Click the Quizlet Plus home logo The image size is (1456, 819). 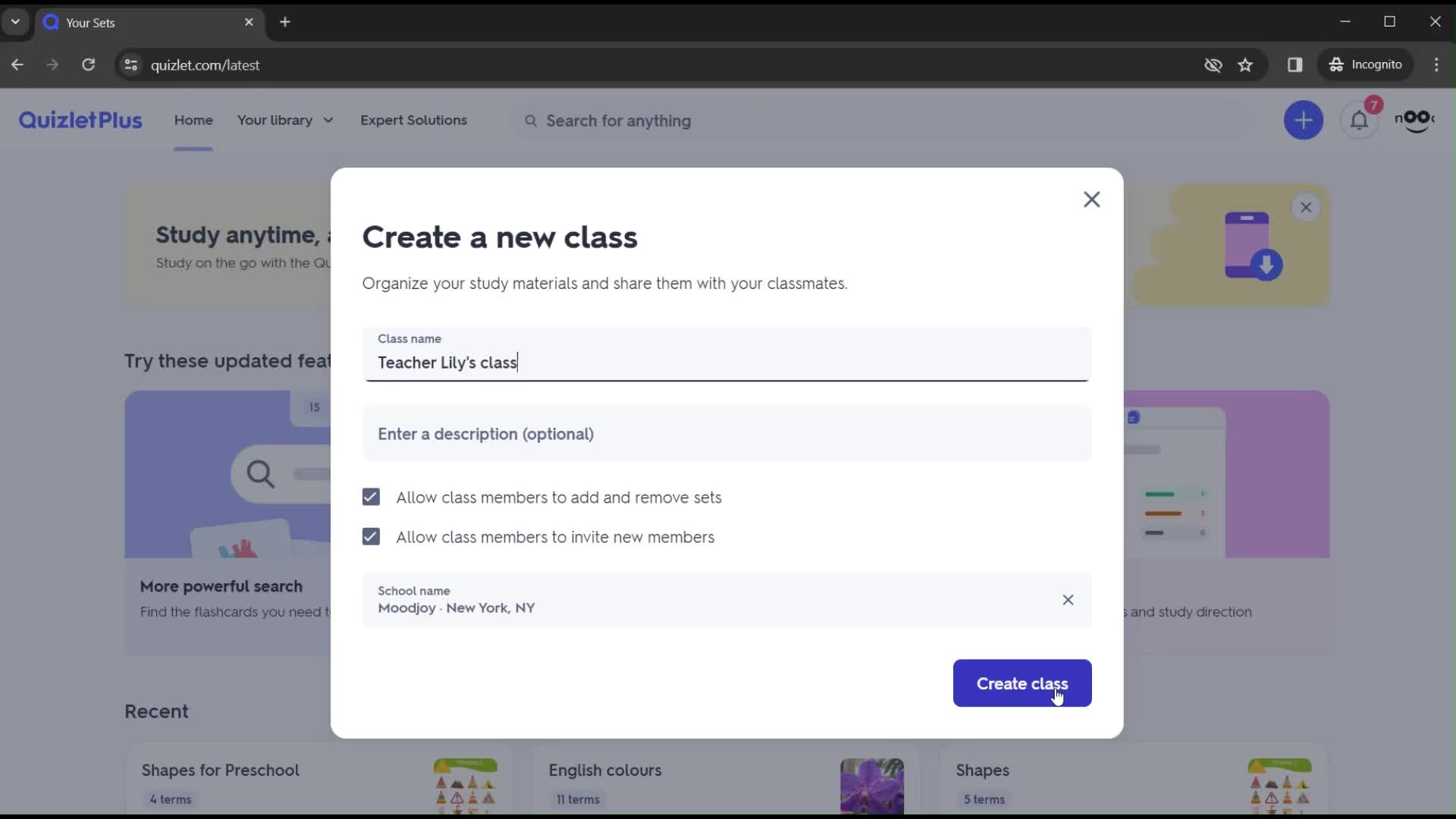[x=80, y=119]
